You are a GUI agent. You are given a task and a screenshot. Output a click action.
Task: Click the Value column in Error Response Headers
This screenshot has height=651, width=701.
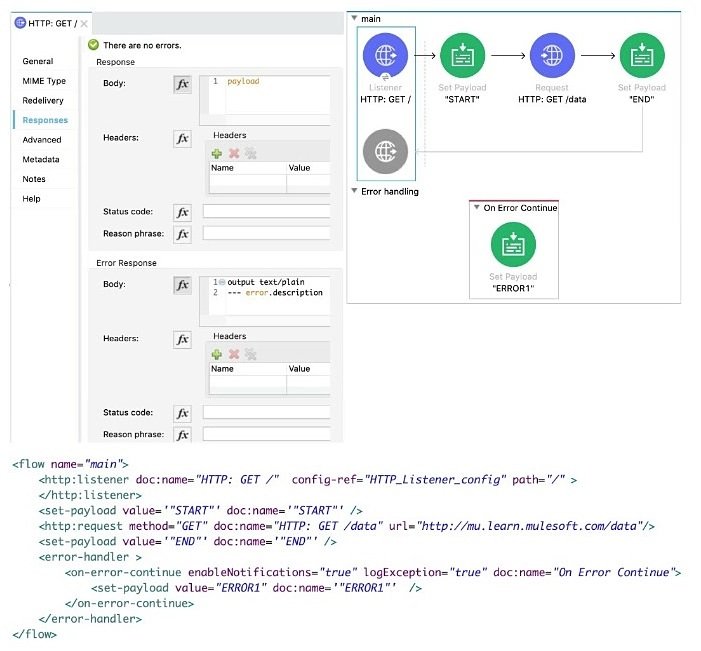(x=308, y=369)
